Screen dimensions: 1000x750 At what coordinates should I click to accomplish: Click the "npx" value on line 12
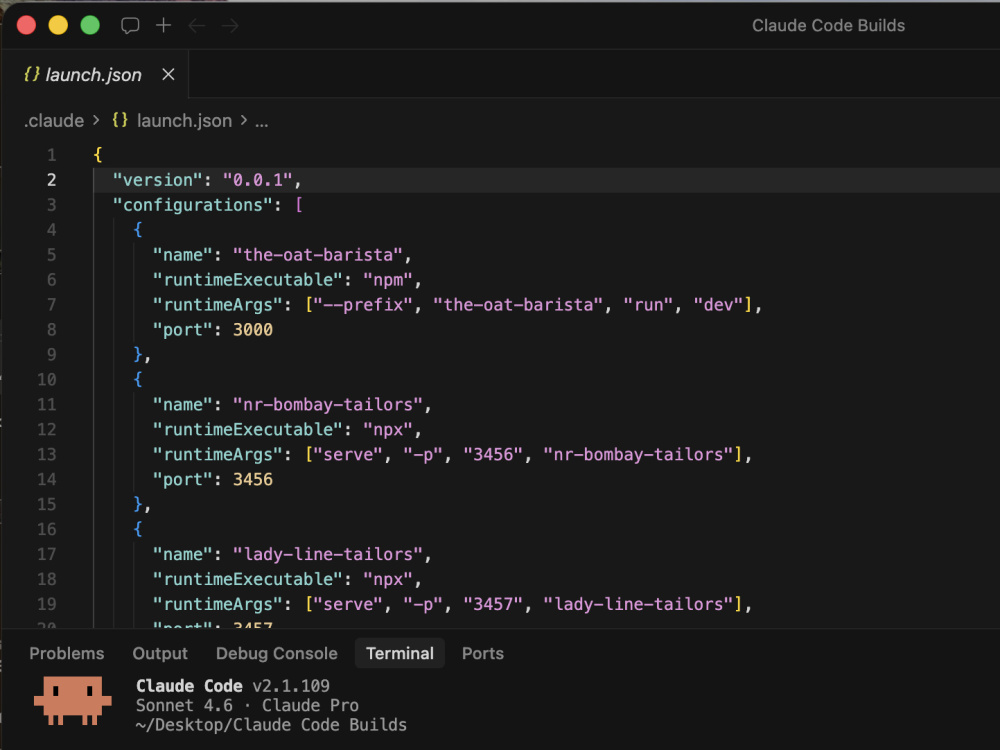(388, 429)
